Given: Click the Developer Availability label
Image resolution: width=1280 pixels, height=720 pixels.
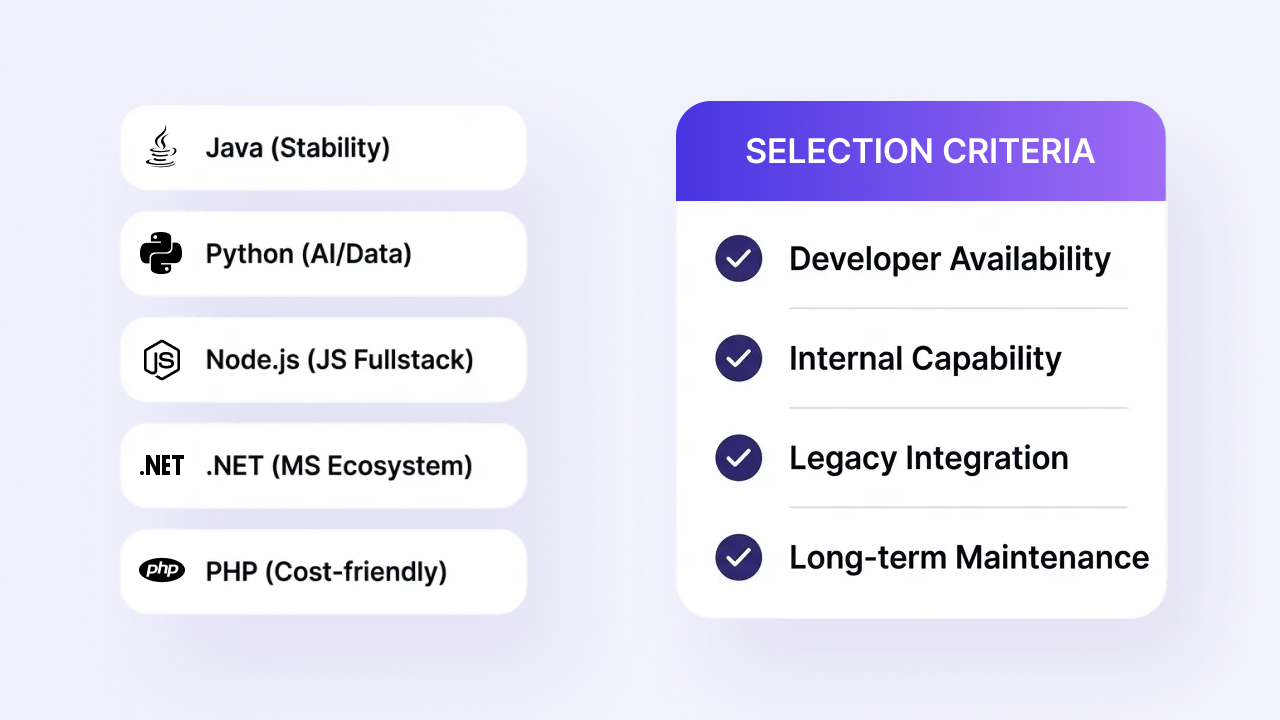Looking at the screenshot, I should click(950, 259).
